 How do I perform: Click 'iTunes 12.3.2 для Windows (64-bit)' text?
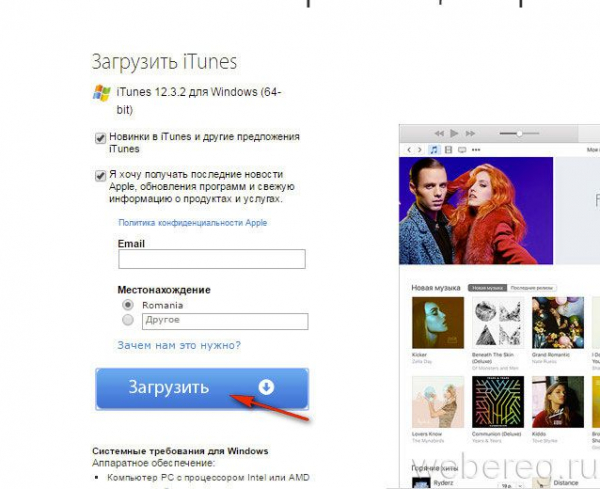click(x=199, y=101)
